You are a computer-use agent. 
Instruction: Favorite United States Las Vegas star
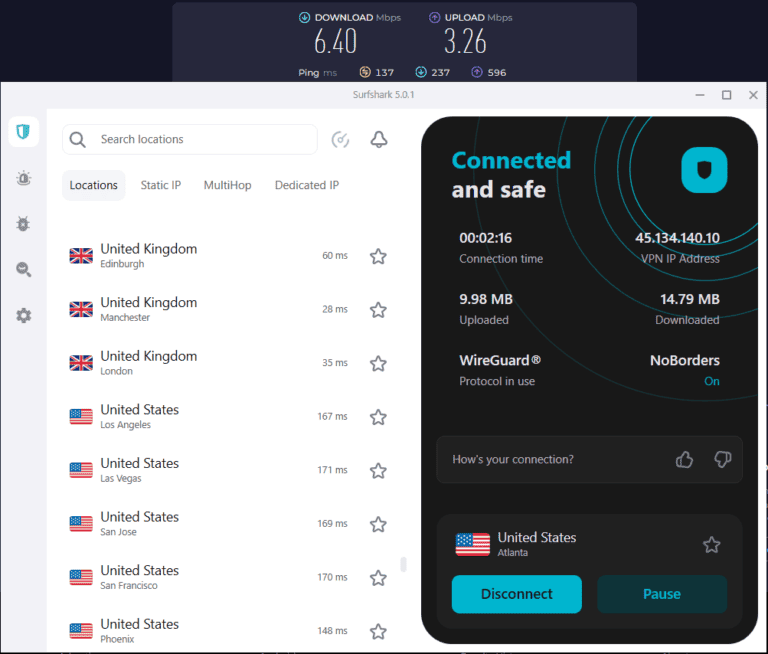coord(378,471)
